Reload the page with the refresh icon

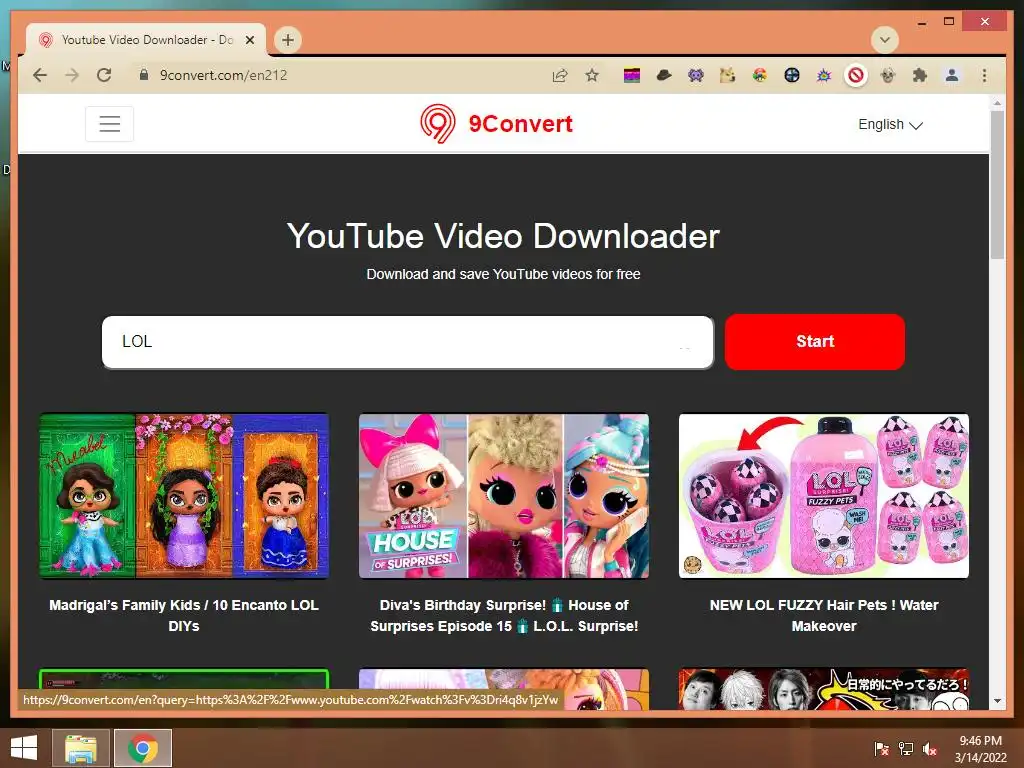click(104, 75)
